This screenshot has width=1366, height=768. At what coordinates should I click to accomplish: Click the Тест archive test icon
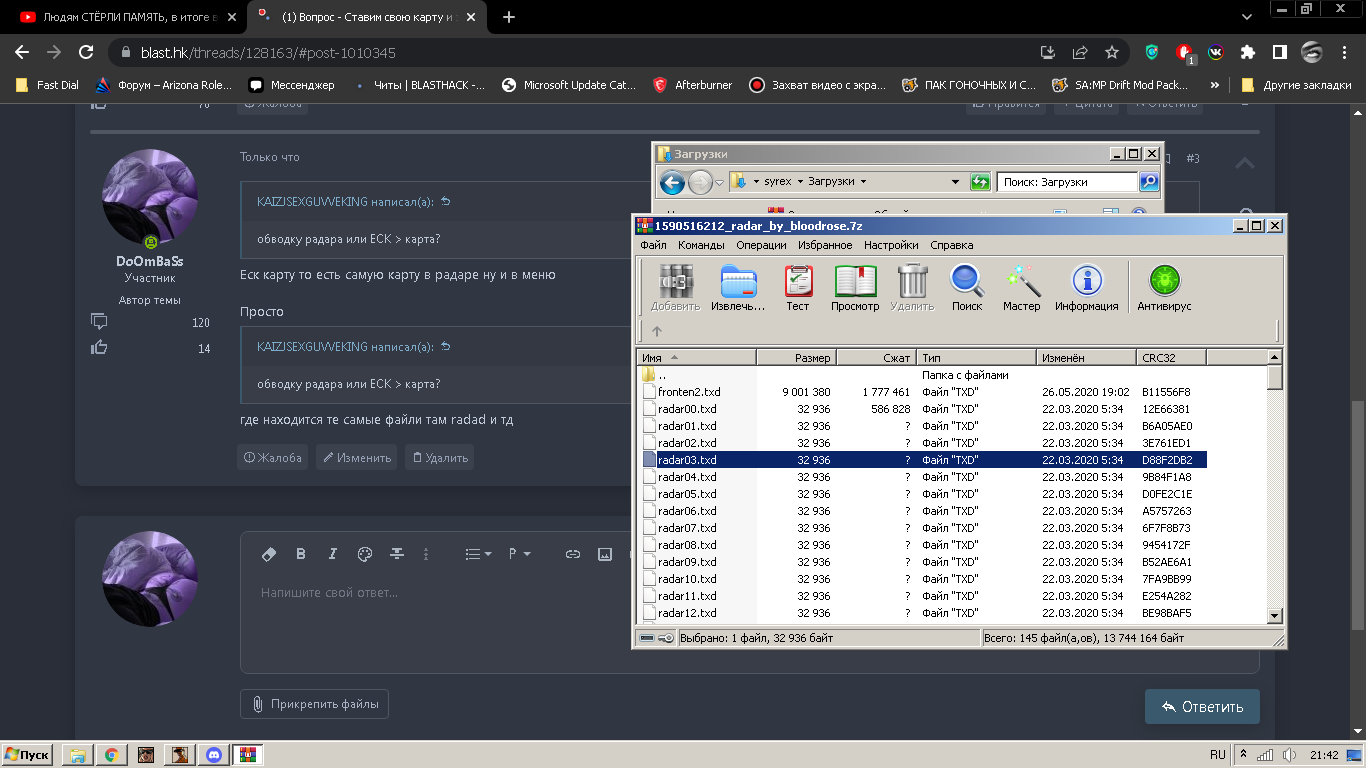pyautogui.click(x=797, y=287)
